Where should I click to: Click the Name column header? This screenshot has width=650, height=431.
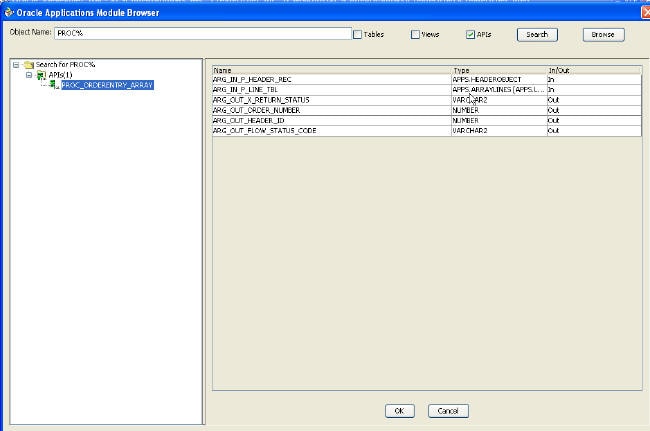point(332,70)
